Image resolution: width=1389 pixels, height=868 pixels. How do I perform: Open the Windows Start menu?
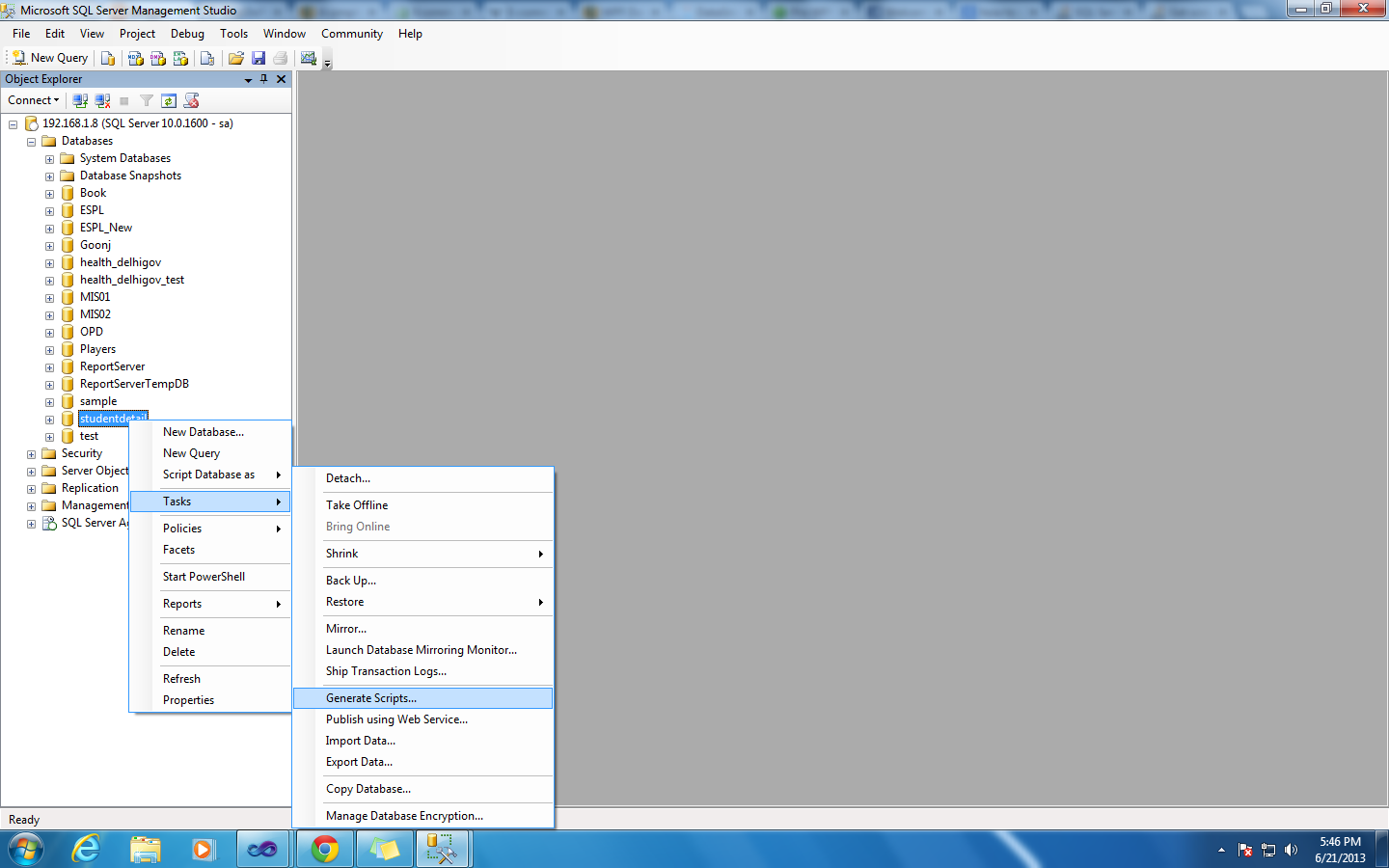coord(25,850)
